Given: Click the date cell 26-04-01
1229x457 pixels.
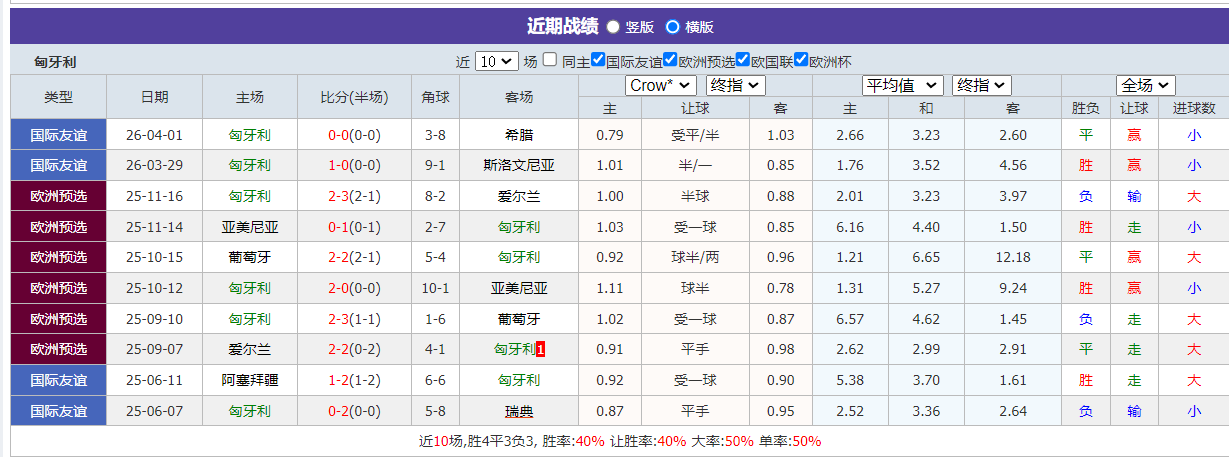Looking at the screenshot, I should click(155, 135).
